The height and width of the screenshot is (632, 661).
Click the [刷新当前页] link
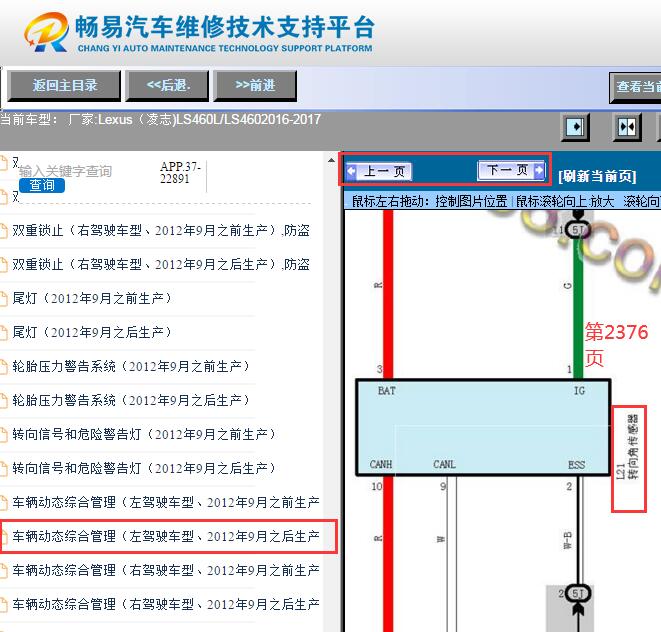point(597,176)
